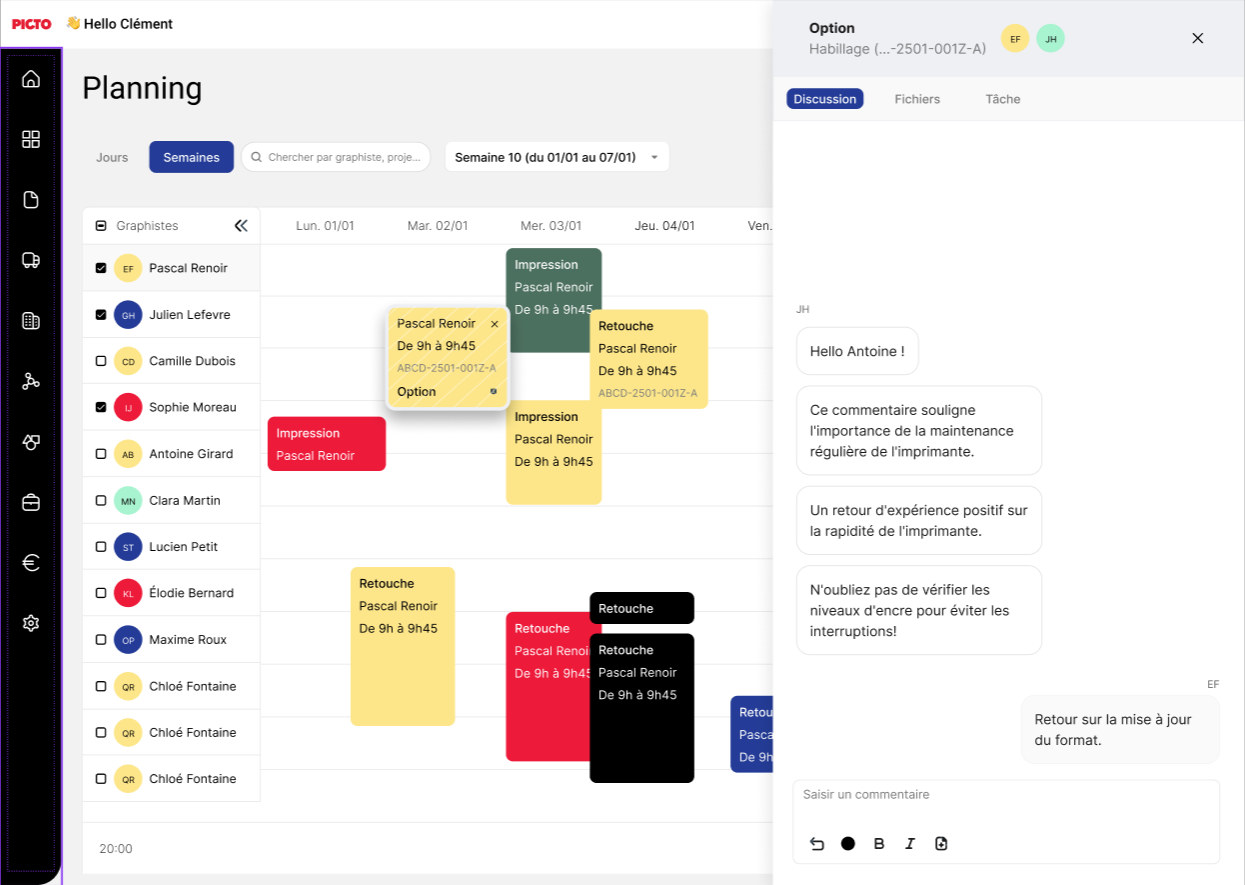
Task: Toggle bold formatting in comment editor
Action: pos(879,844)
